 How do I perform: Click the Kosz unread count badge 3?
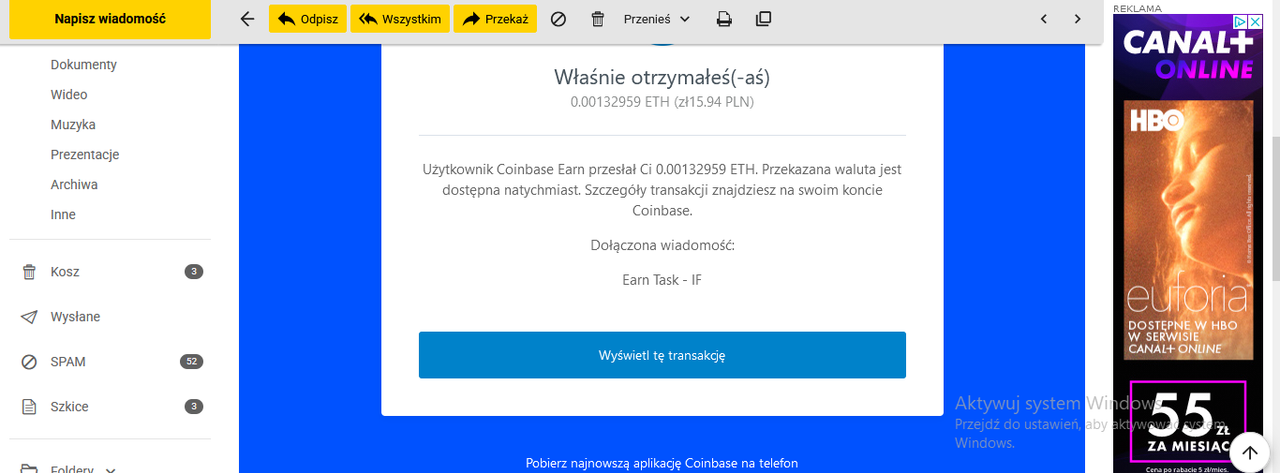(194, 272)
